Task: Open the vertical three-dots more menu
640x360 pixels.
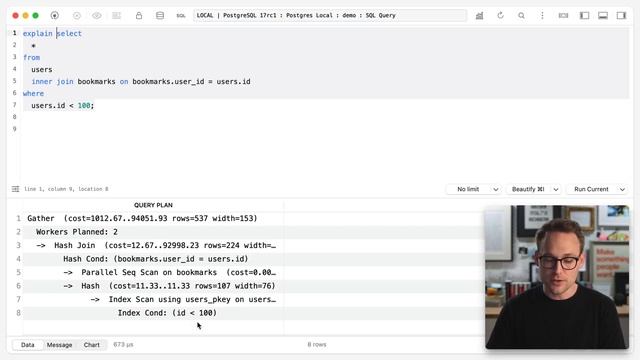Action: pos(542,16)
